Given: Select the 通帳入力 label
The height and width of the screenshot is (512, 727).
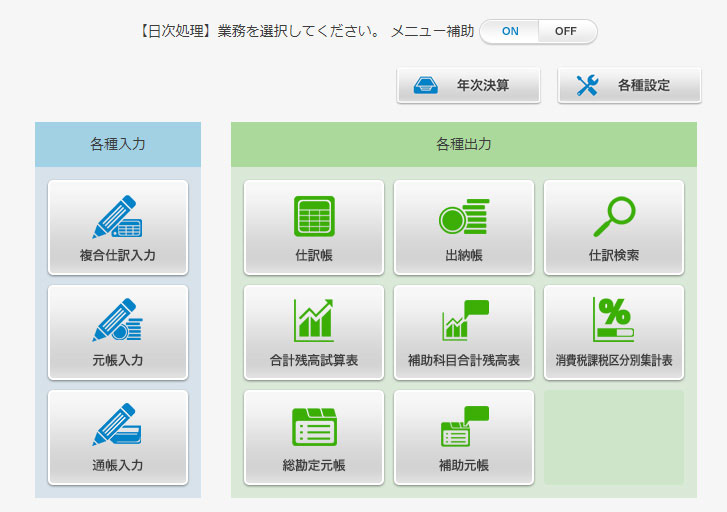Looking at the screenshot, I should [x=117, y=465].
